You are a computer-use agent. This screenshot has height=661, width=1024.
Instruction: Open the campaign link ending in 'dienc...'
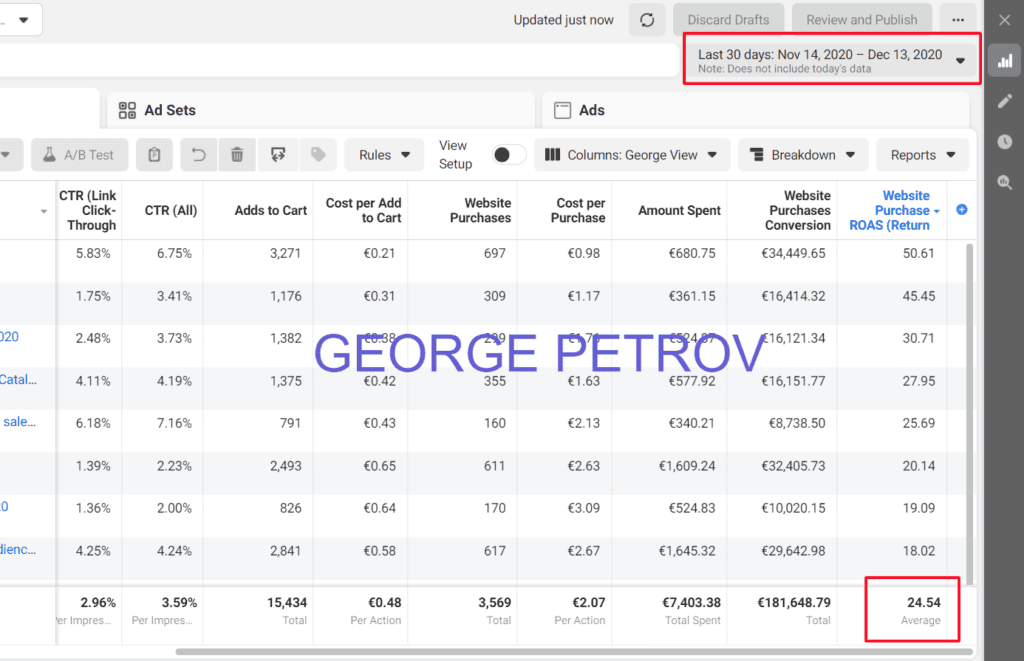point(18,549)
